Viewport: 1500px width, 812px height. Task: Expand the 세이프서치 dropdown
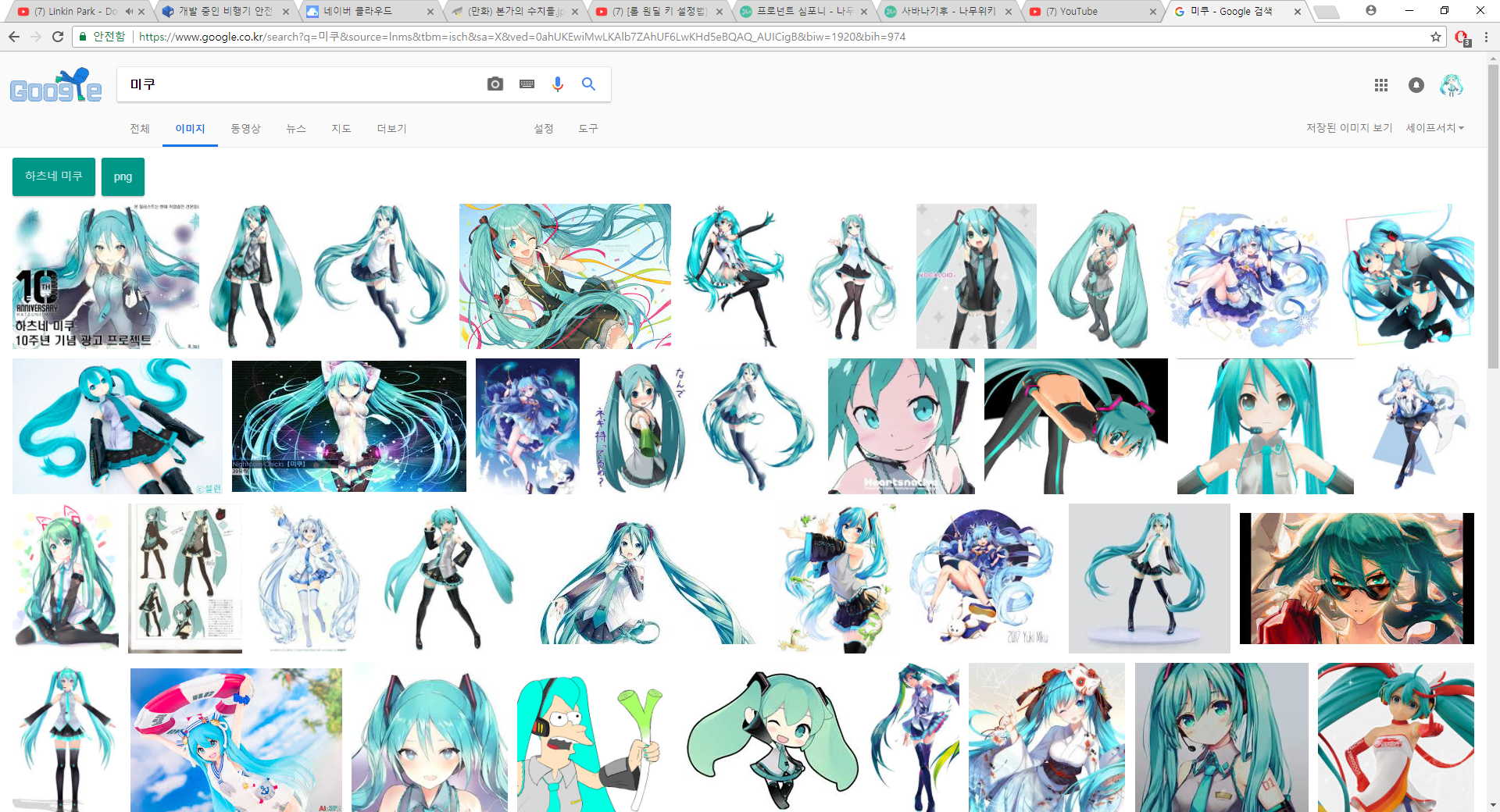(x=1434, y=128)
